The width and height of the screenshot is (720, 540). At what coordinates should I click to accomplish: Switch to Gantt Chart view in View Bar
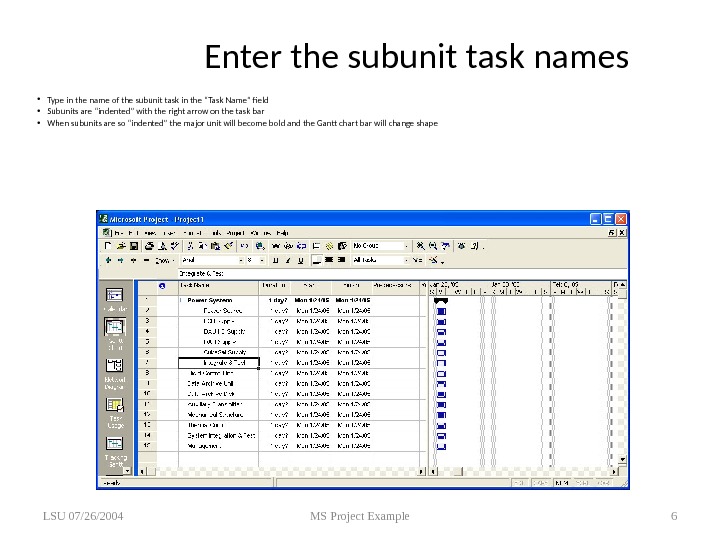115,334
